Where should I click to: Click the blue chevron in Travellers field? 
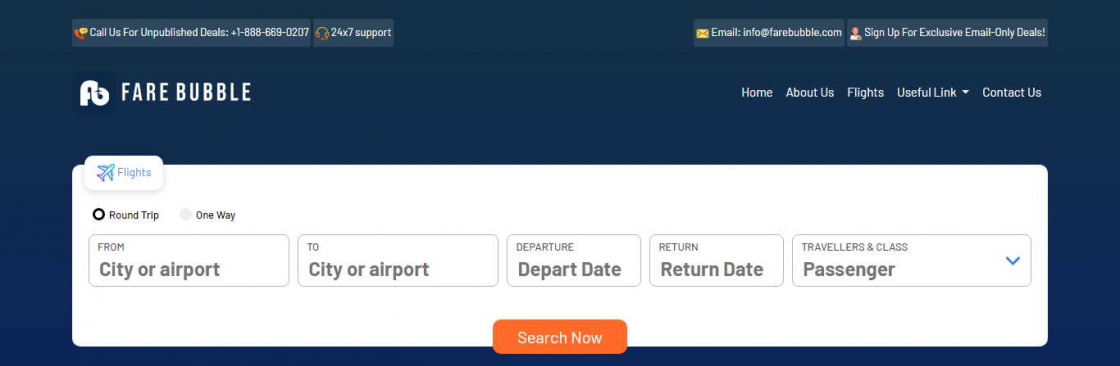point(1012,261)
